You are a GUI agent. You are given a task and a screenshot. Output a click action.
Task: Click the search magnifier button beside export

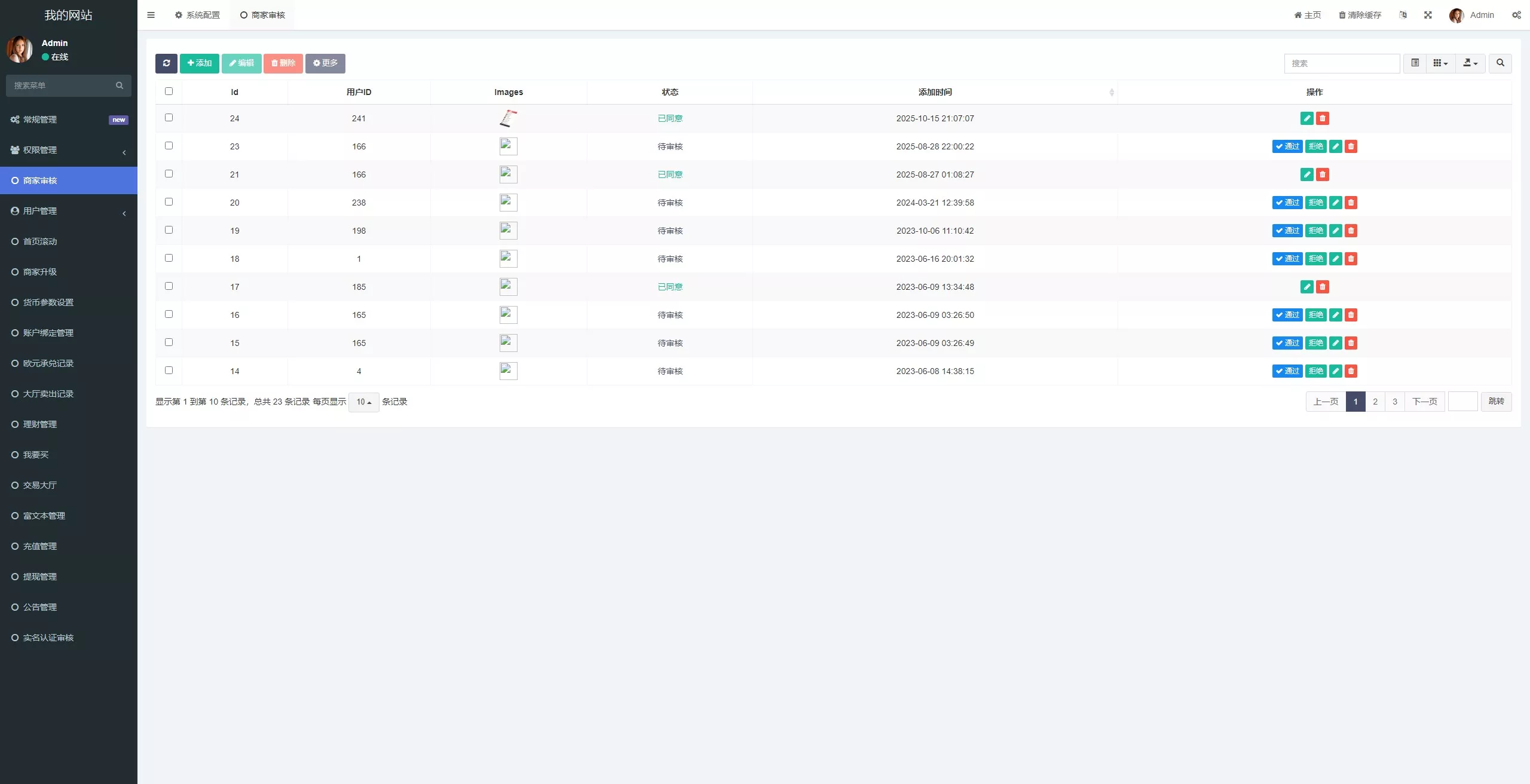pos(1500,63)
